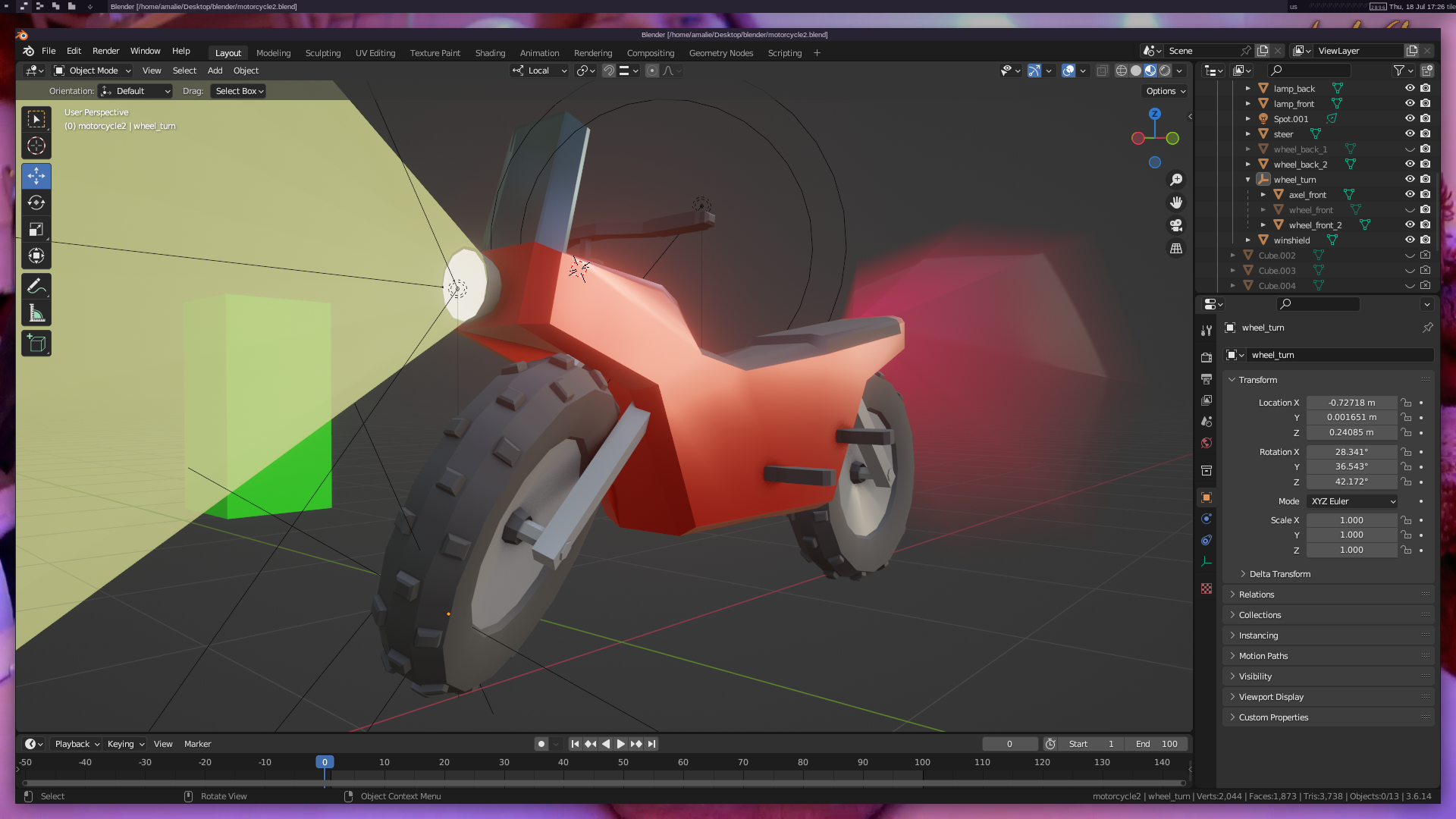Switch to orthographic grid view icon
The width and height of the screenshot is (1456, 819).
coord(1176,249)
